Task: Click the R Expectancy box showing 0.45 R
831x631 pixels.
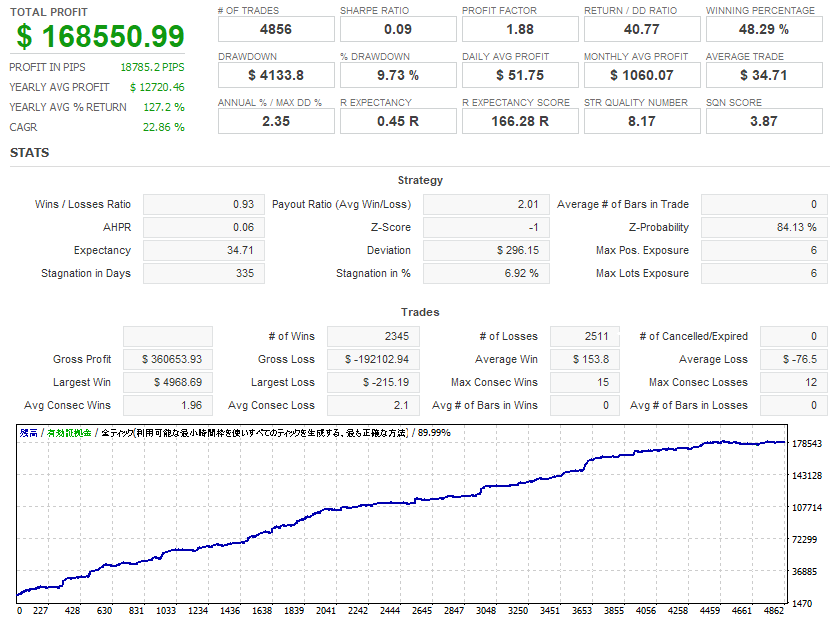Action: (x=398, y=121)
